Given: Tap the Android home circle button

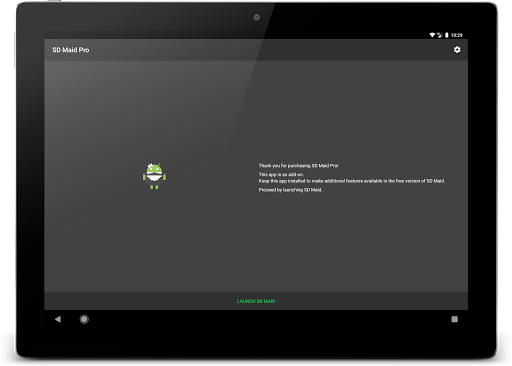Looking at the screenshot, I should pyautogui.click(x=84, y=319).
